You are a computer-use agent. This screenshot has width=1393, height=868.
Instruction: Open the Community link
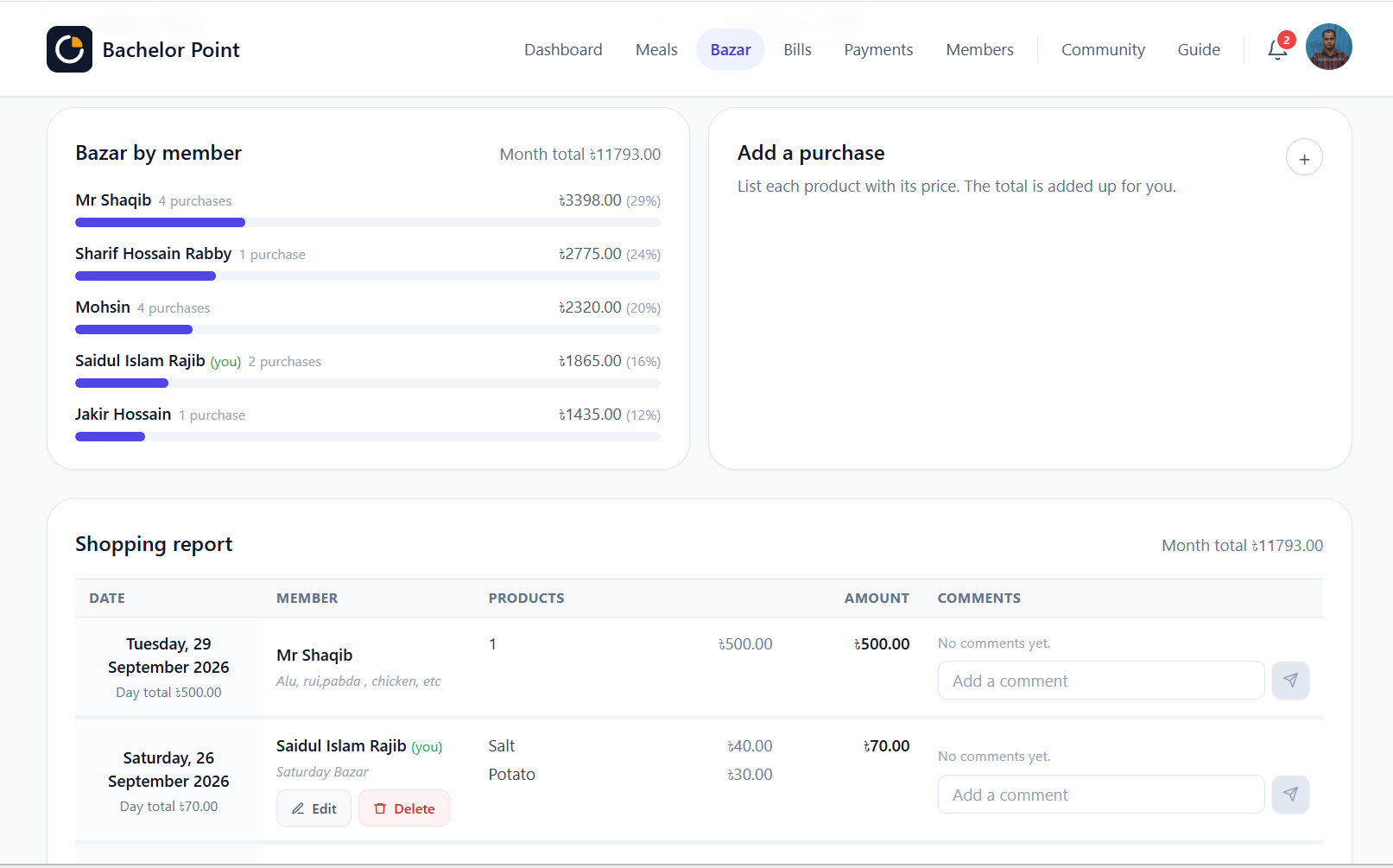[x=1103, y=49]
